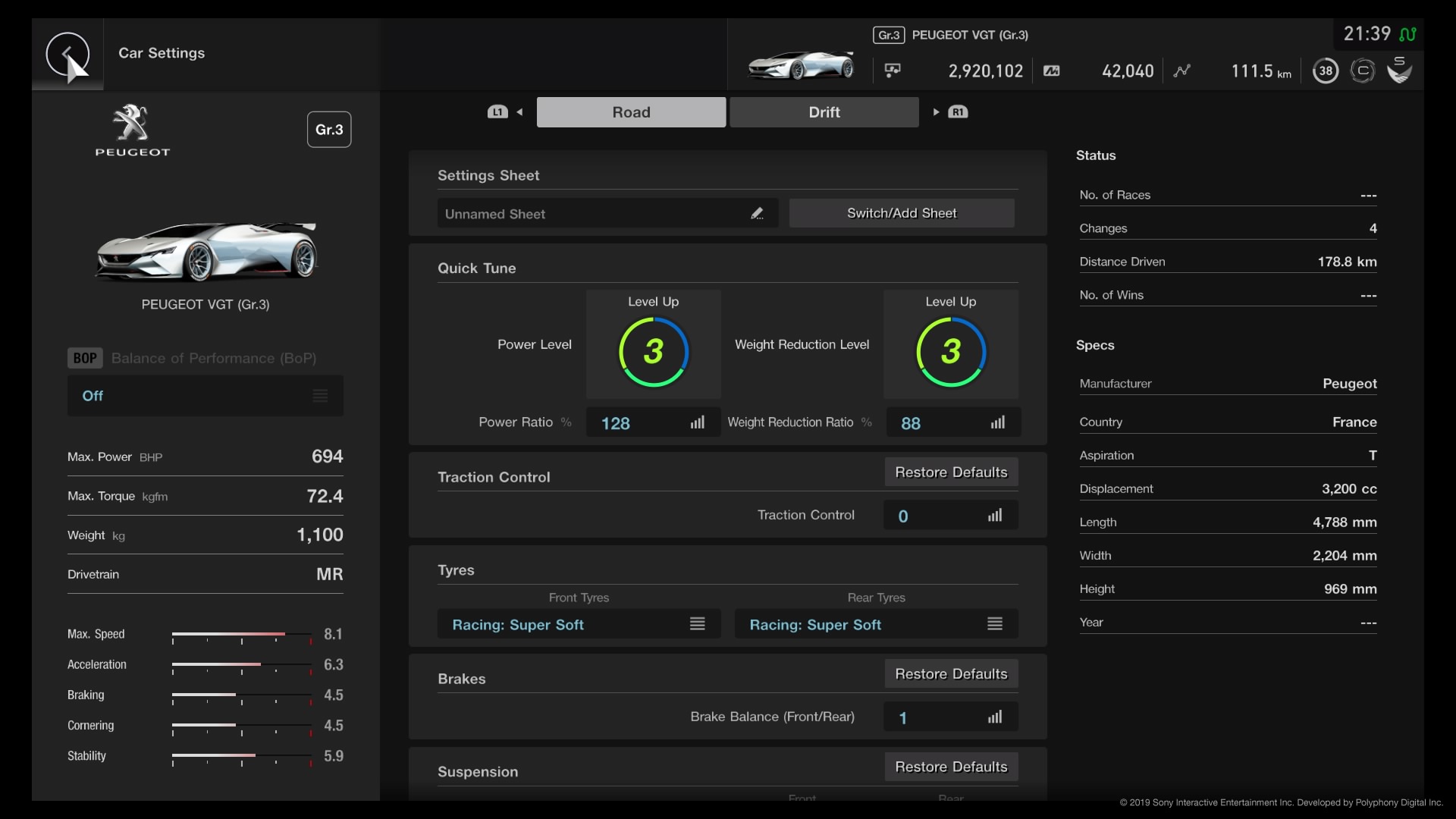
Task: Click the Max. Torque 72.4 value
Action: point(325,496)
